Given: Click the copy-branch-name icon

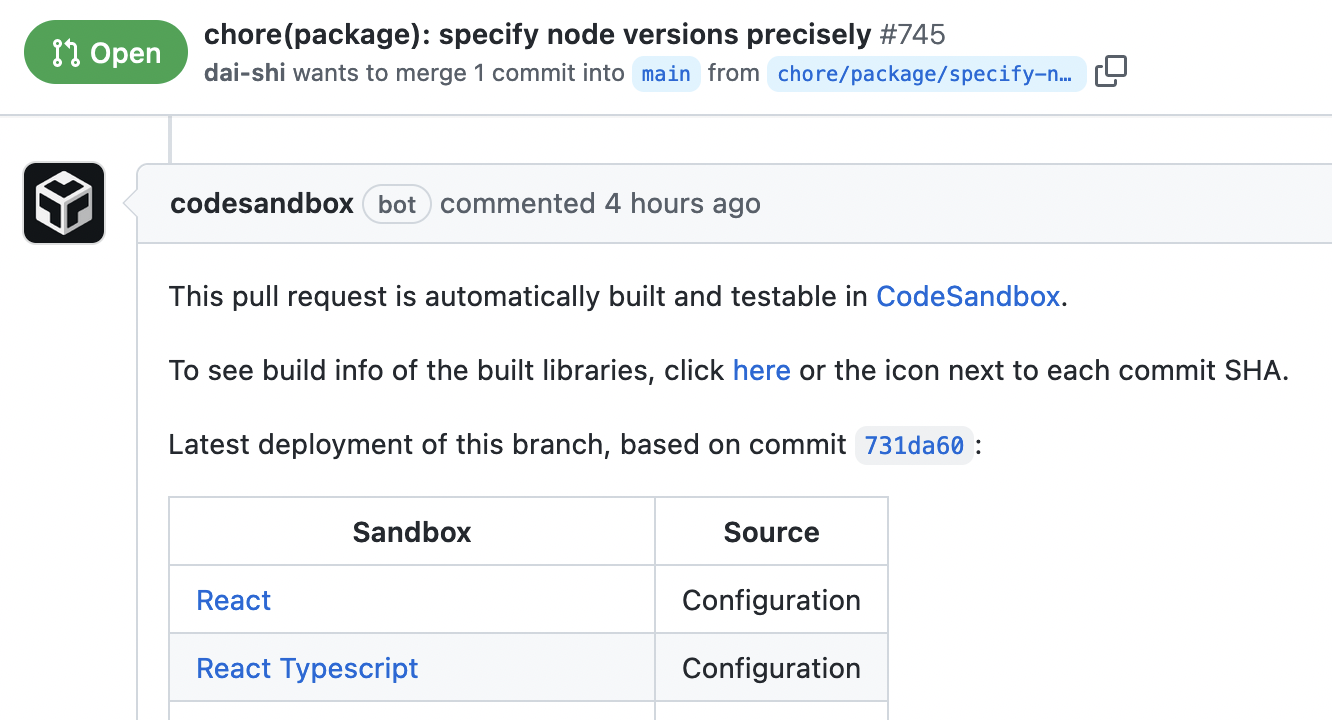Looking at the screenshot, I should [x=1111, y=72].
